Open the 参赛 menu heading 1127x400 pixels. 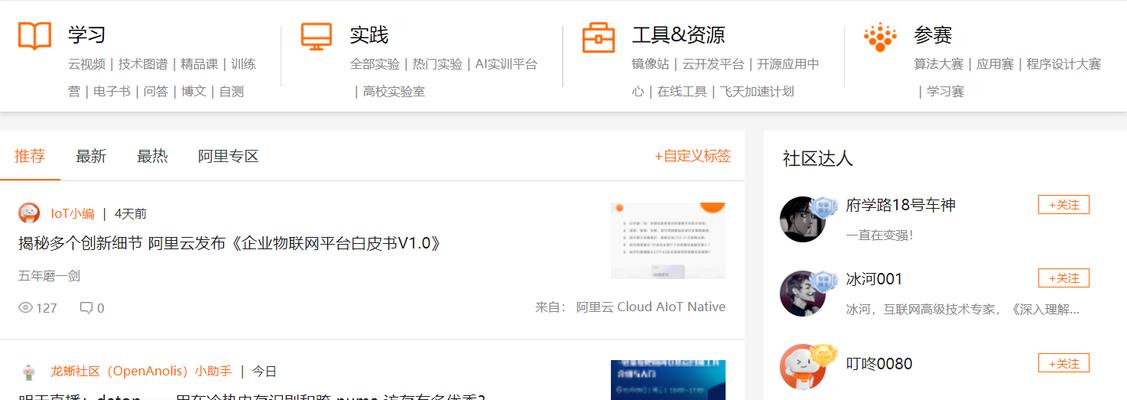(x=933, y=34)
